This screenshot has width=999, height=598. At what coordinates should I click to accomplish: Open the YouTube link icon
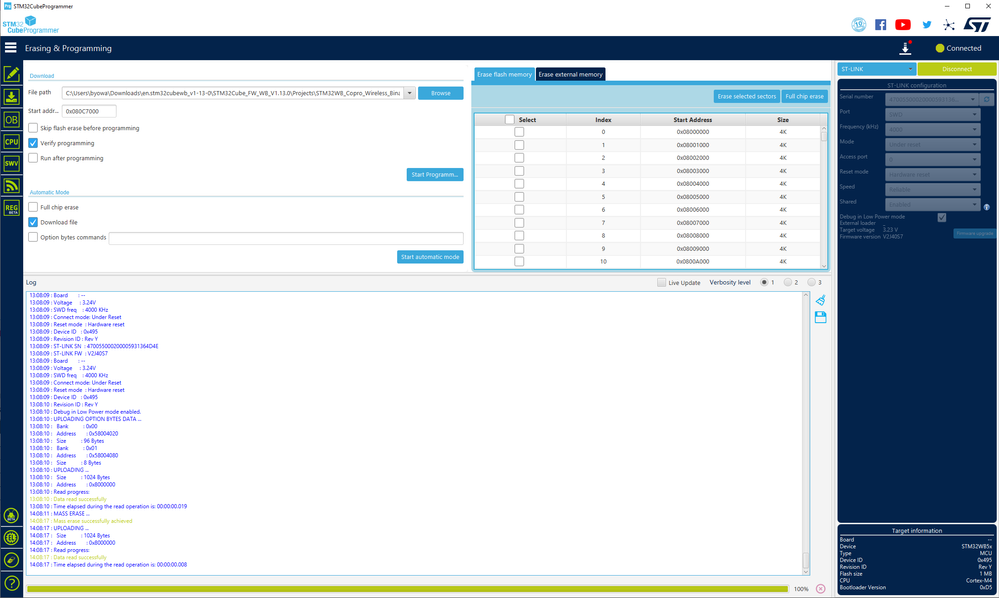(x=903, y=25)
